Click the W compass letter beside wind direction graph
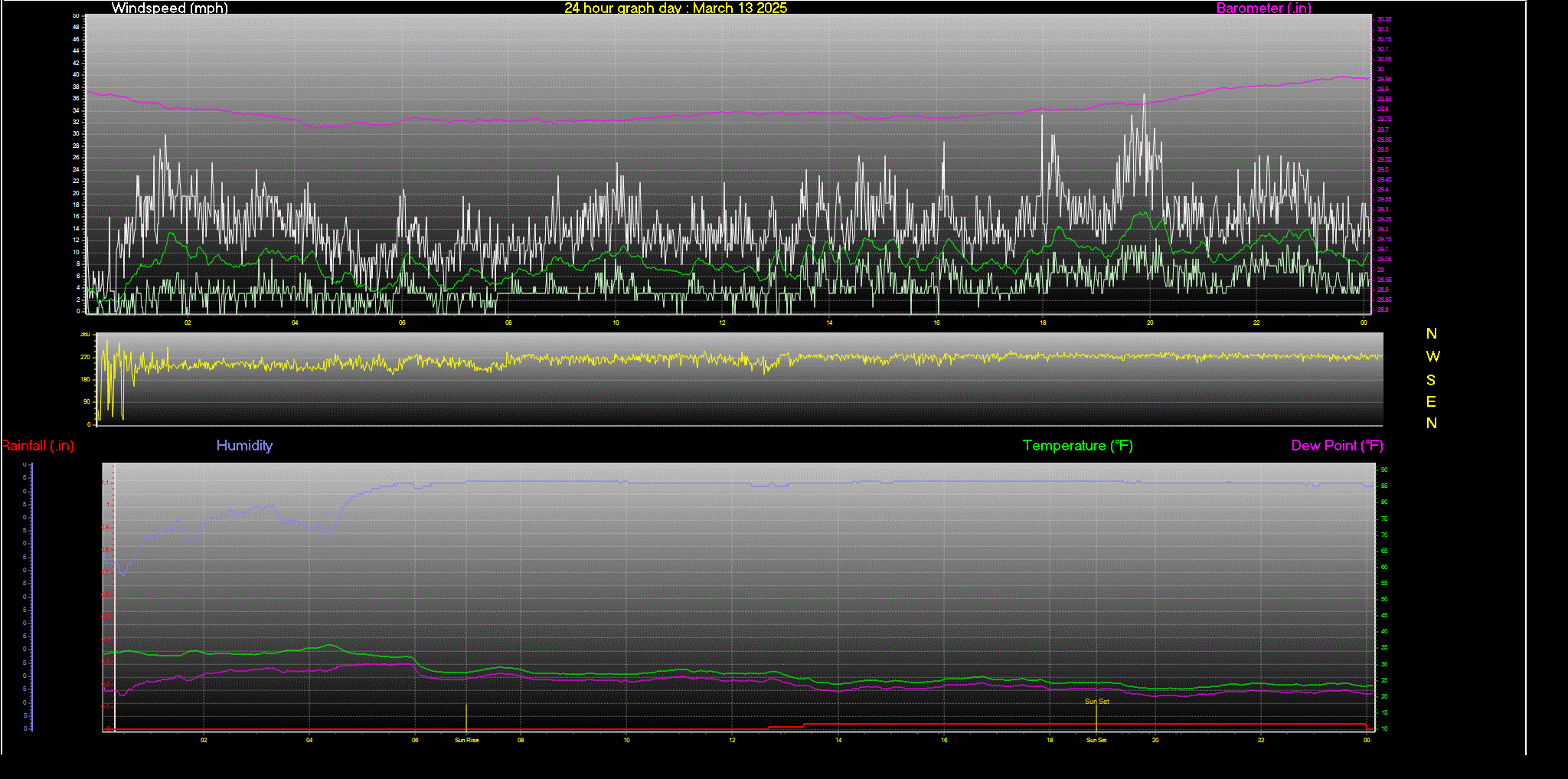Viewport: 1568px width, 779px height. click(x=1432, y=356)
